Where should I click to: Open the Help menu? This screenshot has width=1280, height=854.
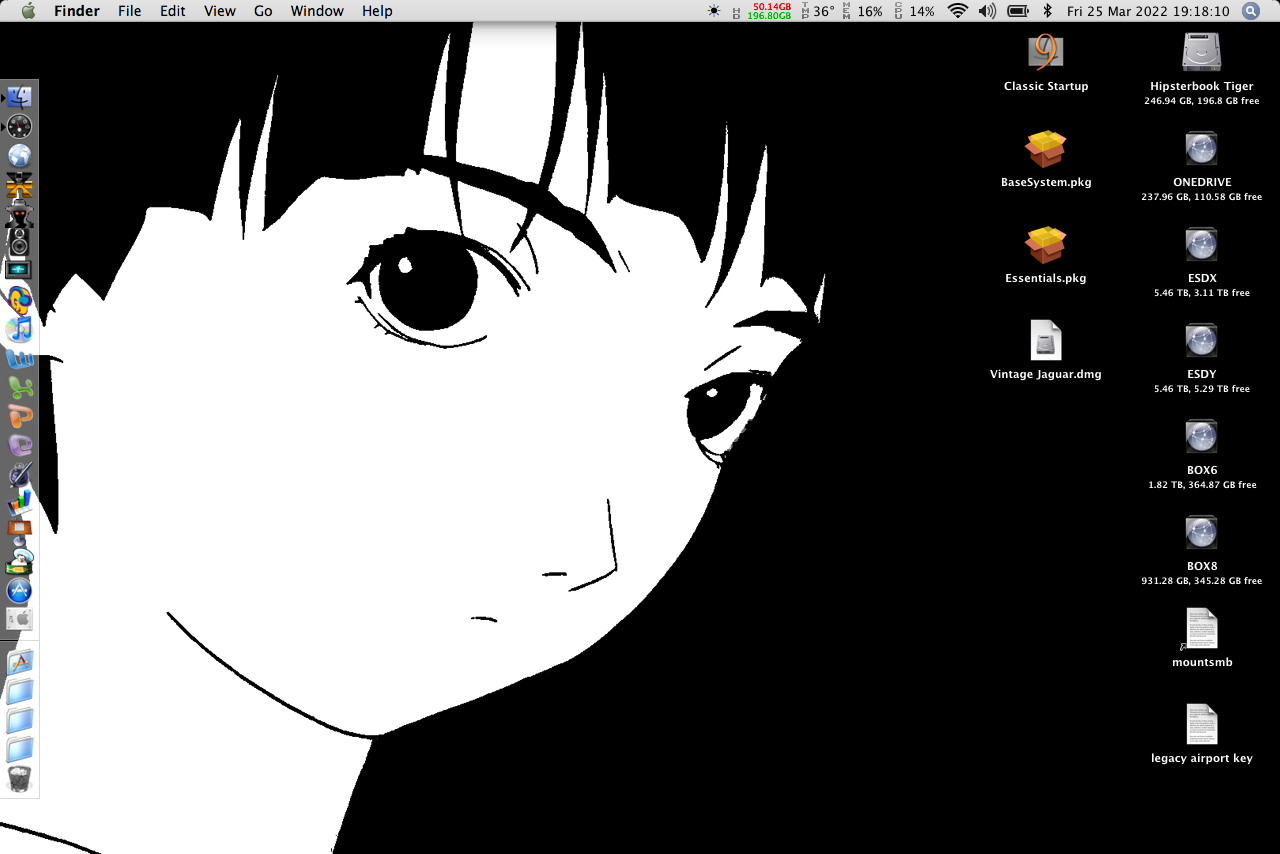(377, 11)
